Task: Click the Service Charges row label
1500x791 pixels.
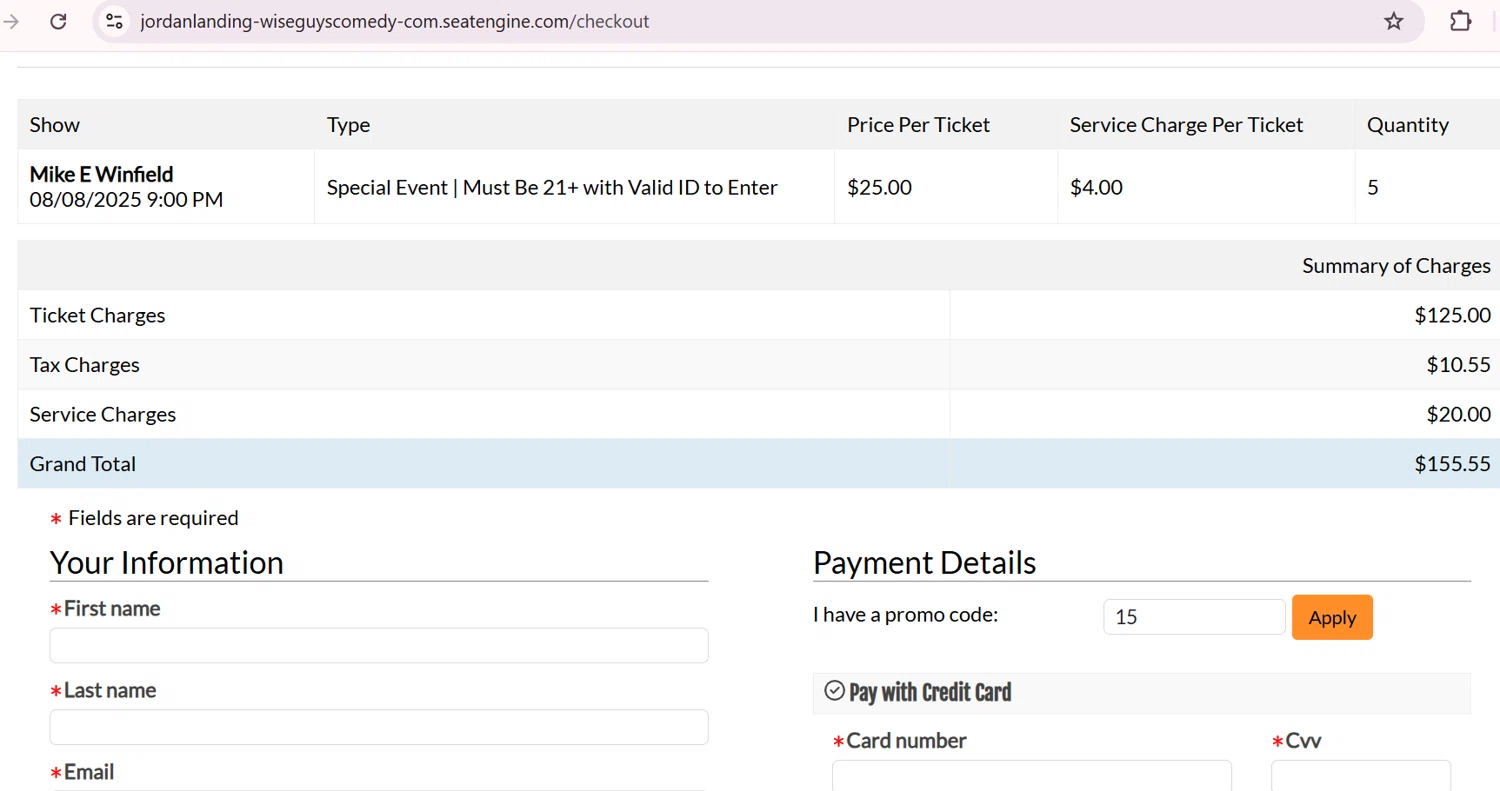Action: point(103,414)
